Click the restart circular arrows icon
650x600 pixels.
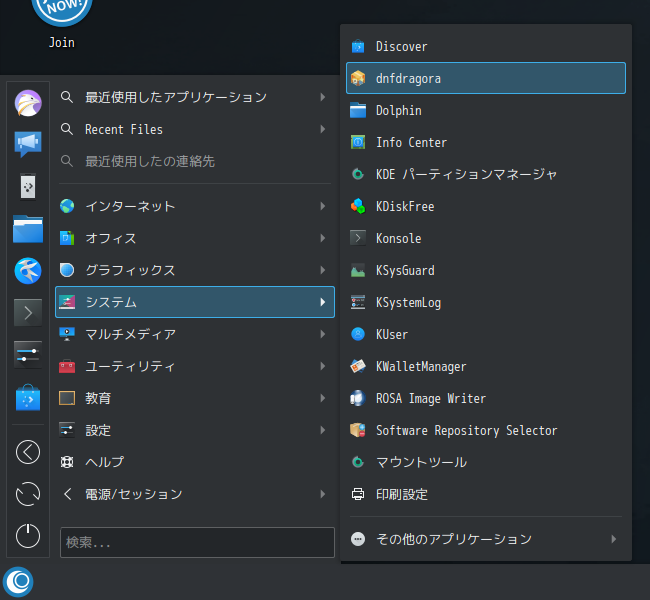click(28, 494)
